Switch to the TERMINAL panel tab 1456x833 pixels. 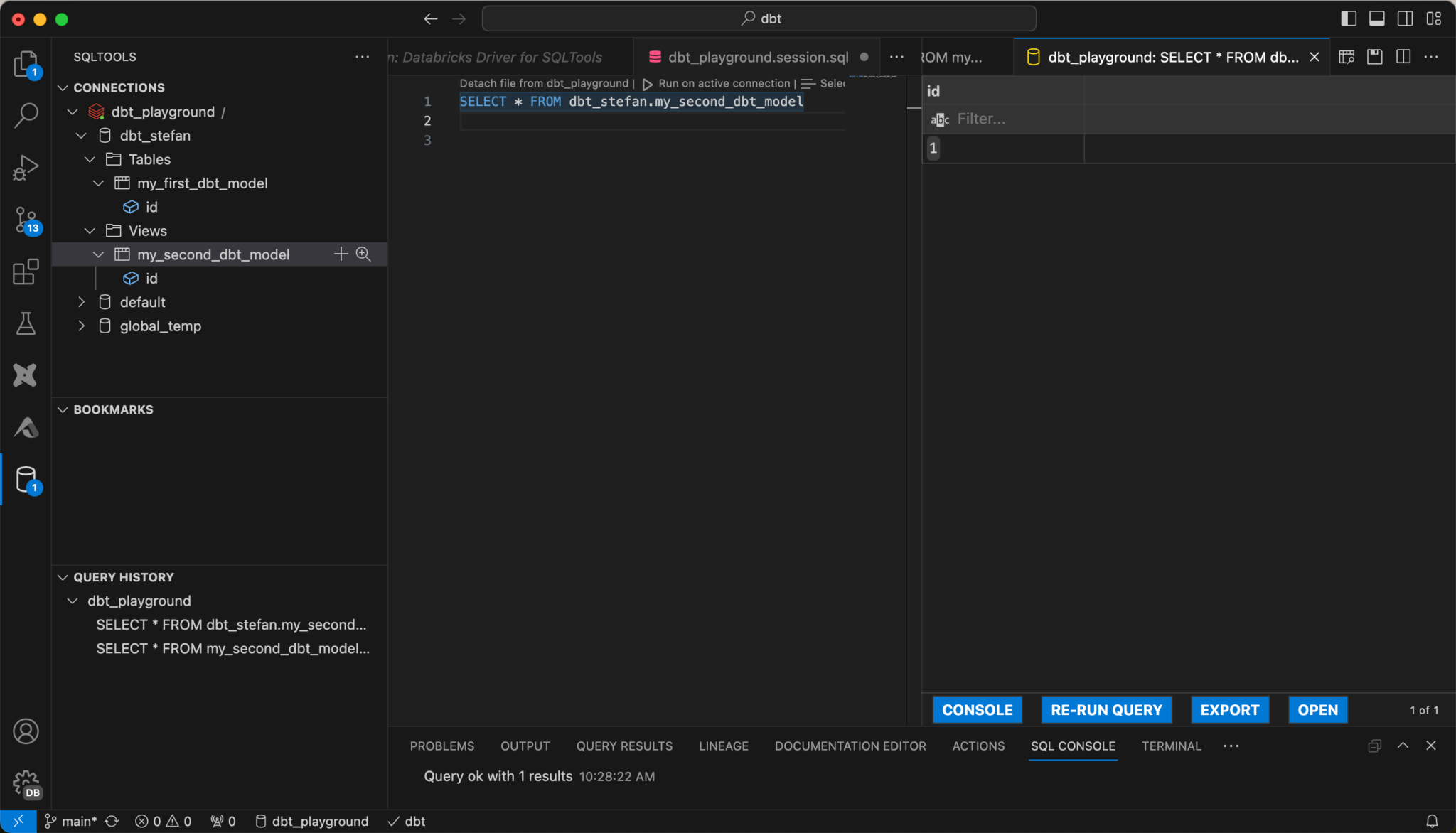coord(1171,746)
